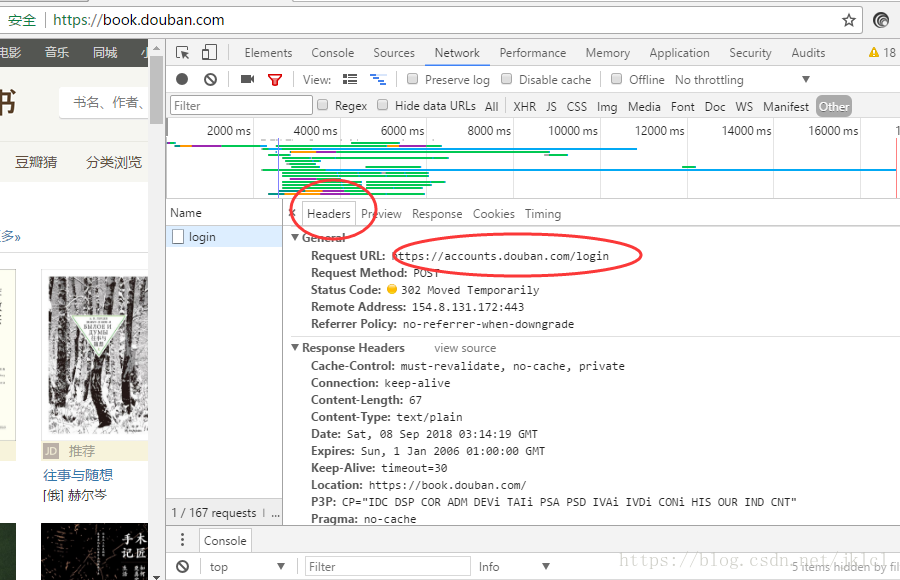Switch to the Timing detail tab
The height and width of the screenshot is (580, 900).
[x=542, y=214]
